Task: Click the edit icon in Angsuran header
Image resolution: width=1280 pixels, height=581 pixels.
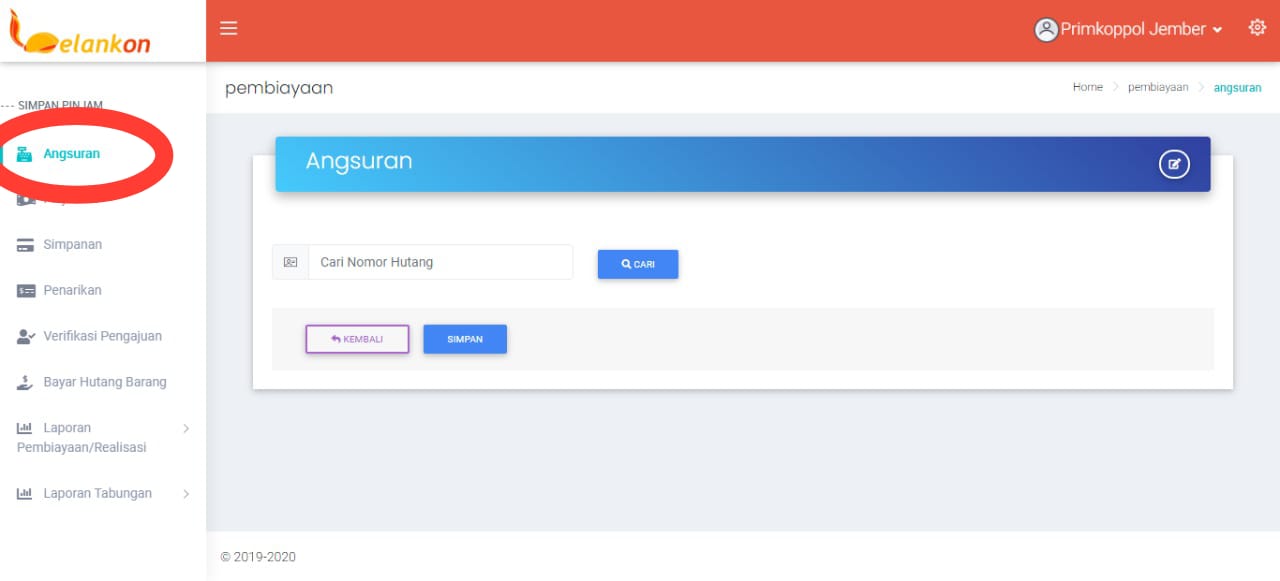Action: coord(1174,164)
